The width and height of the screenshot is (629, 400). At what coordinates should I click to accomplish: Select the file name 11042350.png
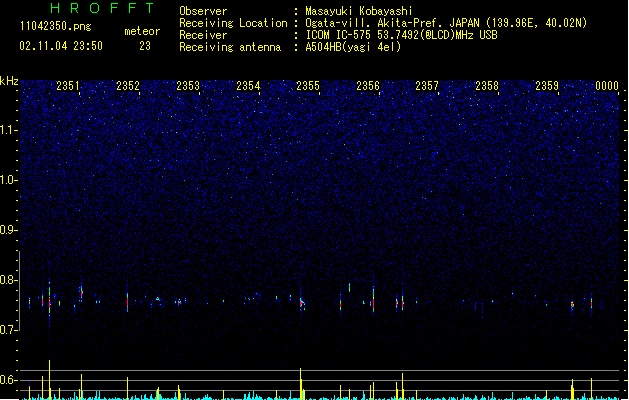click(x=55, y=26)
